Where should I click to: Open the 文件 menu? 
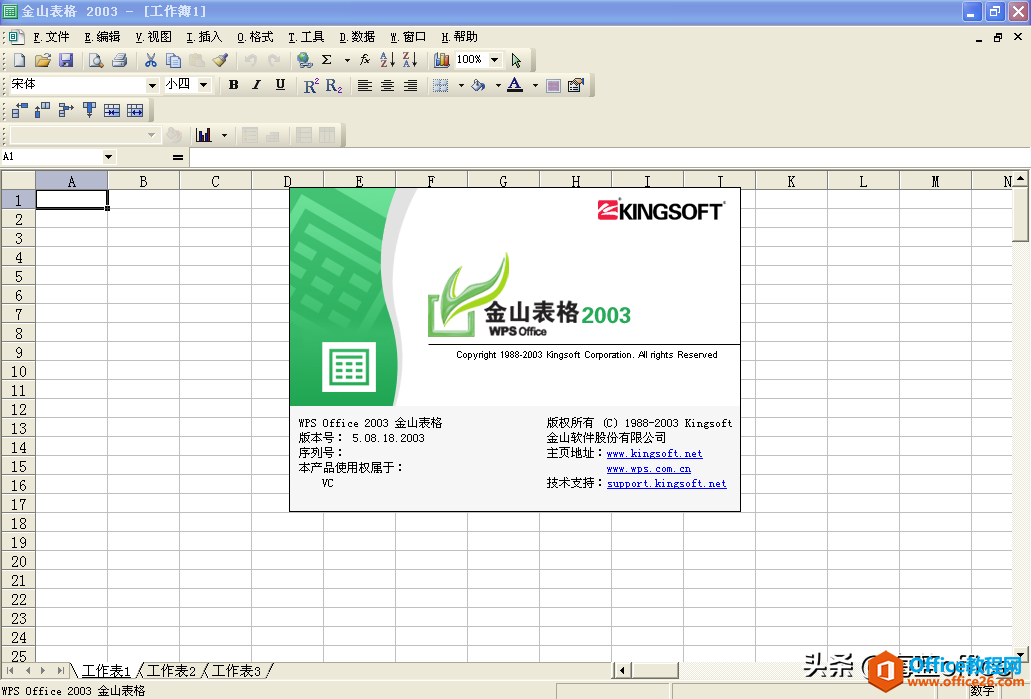(x=51, y=37)
